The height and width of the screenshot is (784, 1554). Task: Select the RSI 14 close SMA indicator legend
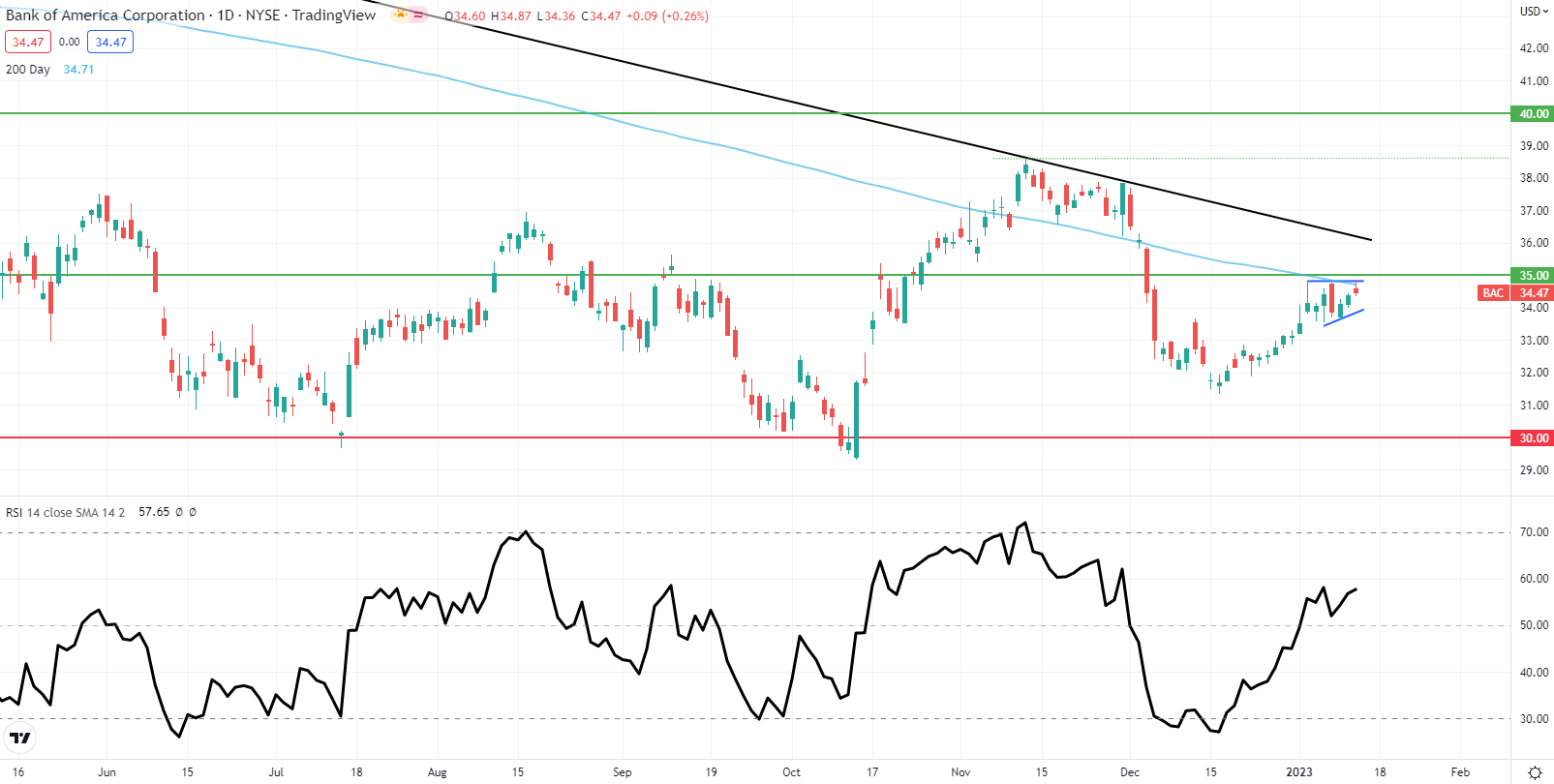[x=65, y=512]
